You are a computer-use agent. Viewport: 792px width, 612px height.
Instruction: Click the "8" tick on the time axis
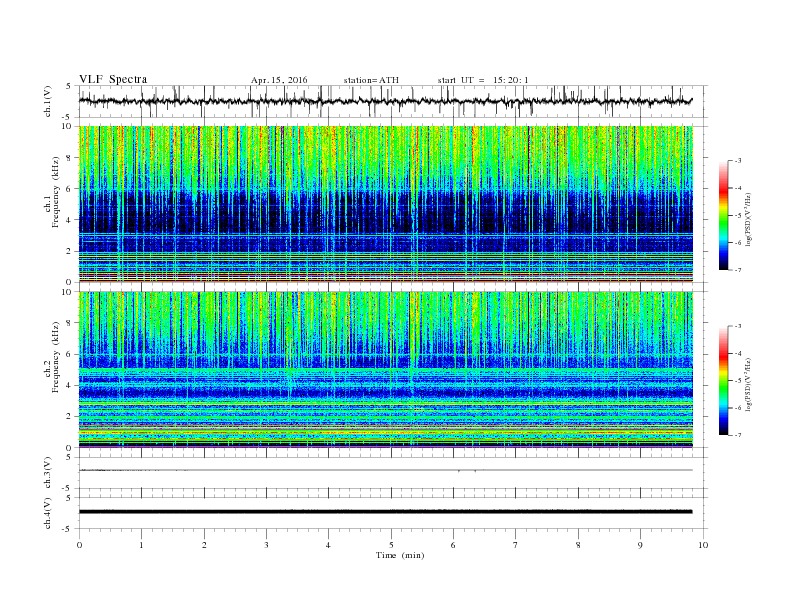click(x=578, y=545)
